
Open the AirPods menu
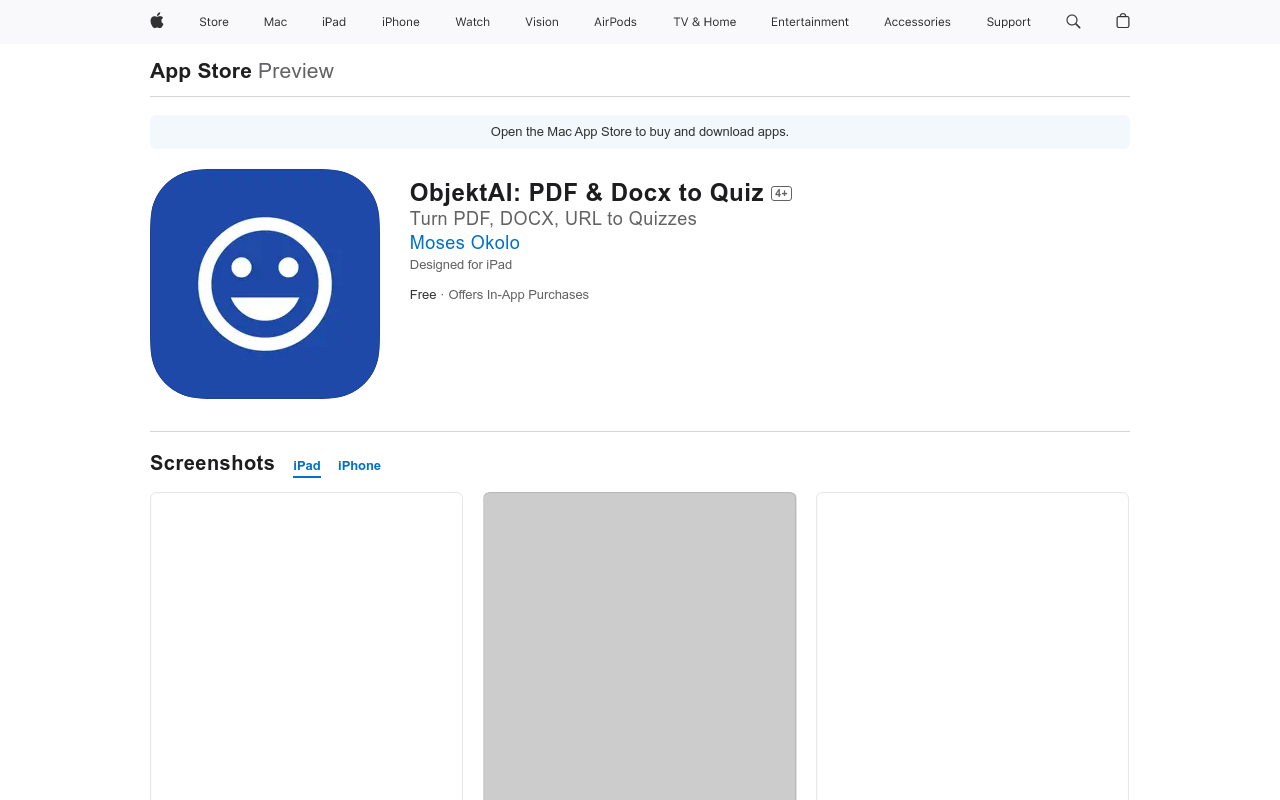point(615,22)
